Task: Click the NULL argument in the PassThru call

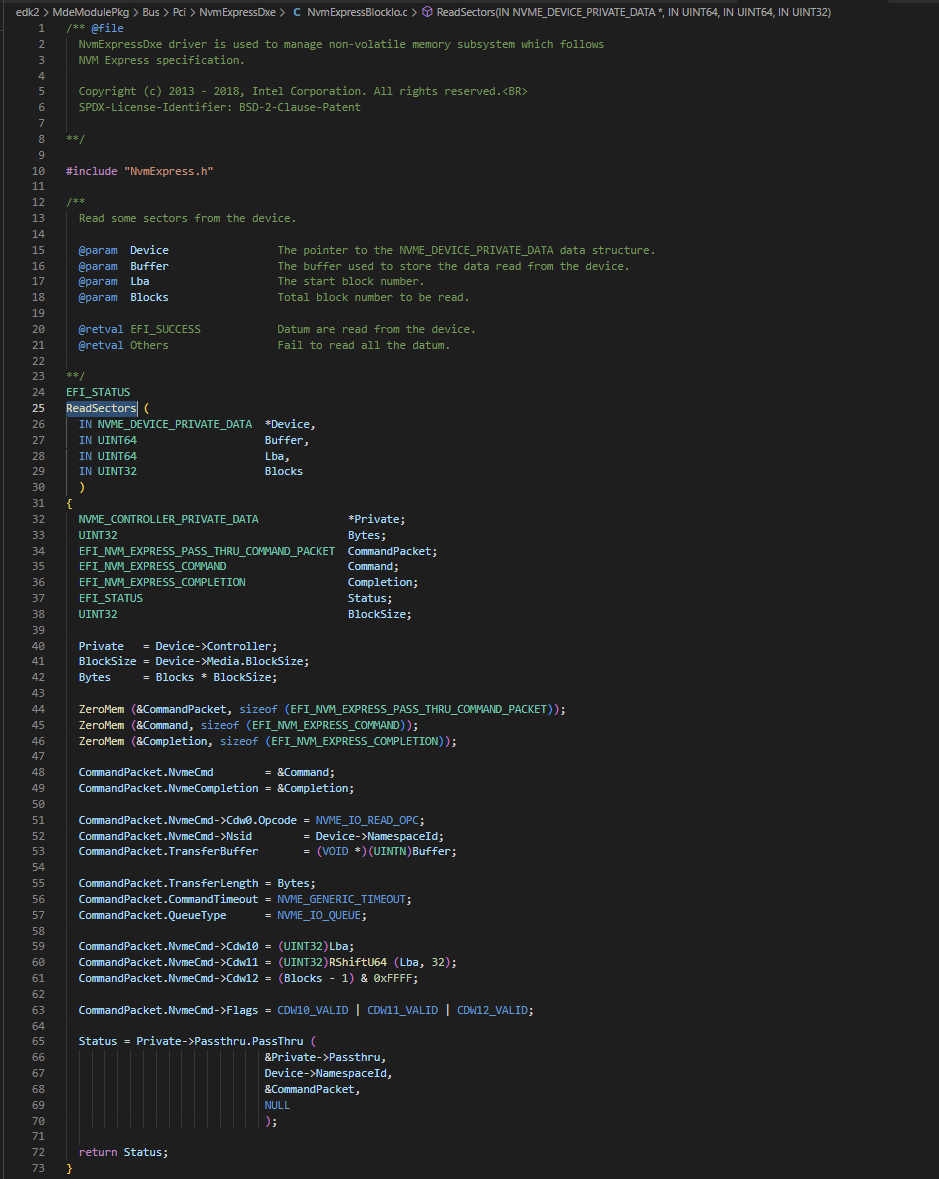Action: 277,1105
